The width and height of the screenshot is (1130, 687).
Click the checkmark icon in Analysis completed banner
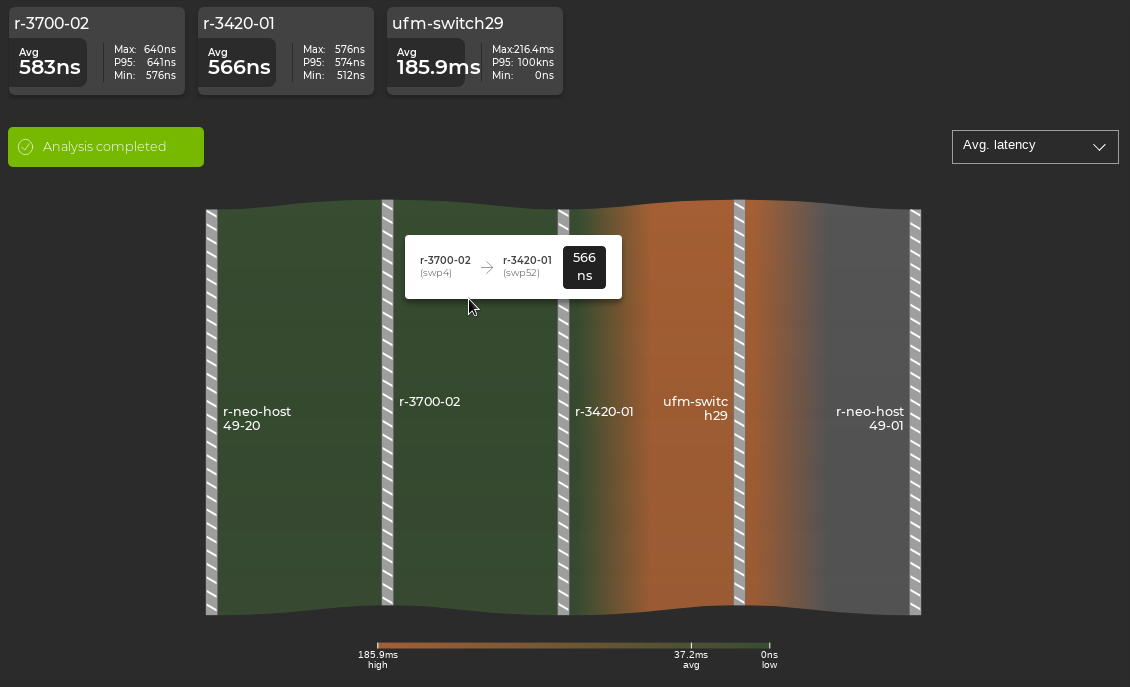coord(26,147)
